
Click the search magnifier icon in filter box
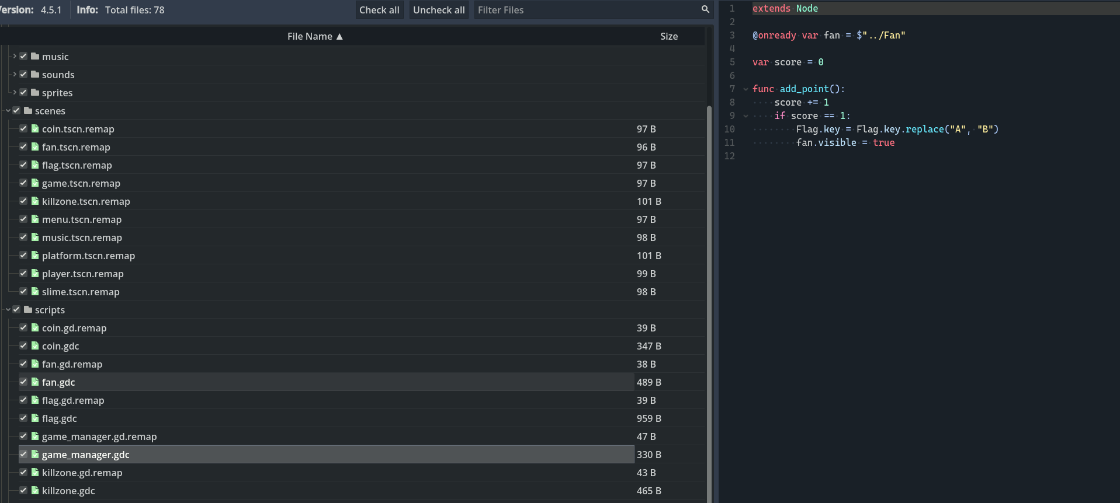pyautogui.click(x=705, y=10)
